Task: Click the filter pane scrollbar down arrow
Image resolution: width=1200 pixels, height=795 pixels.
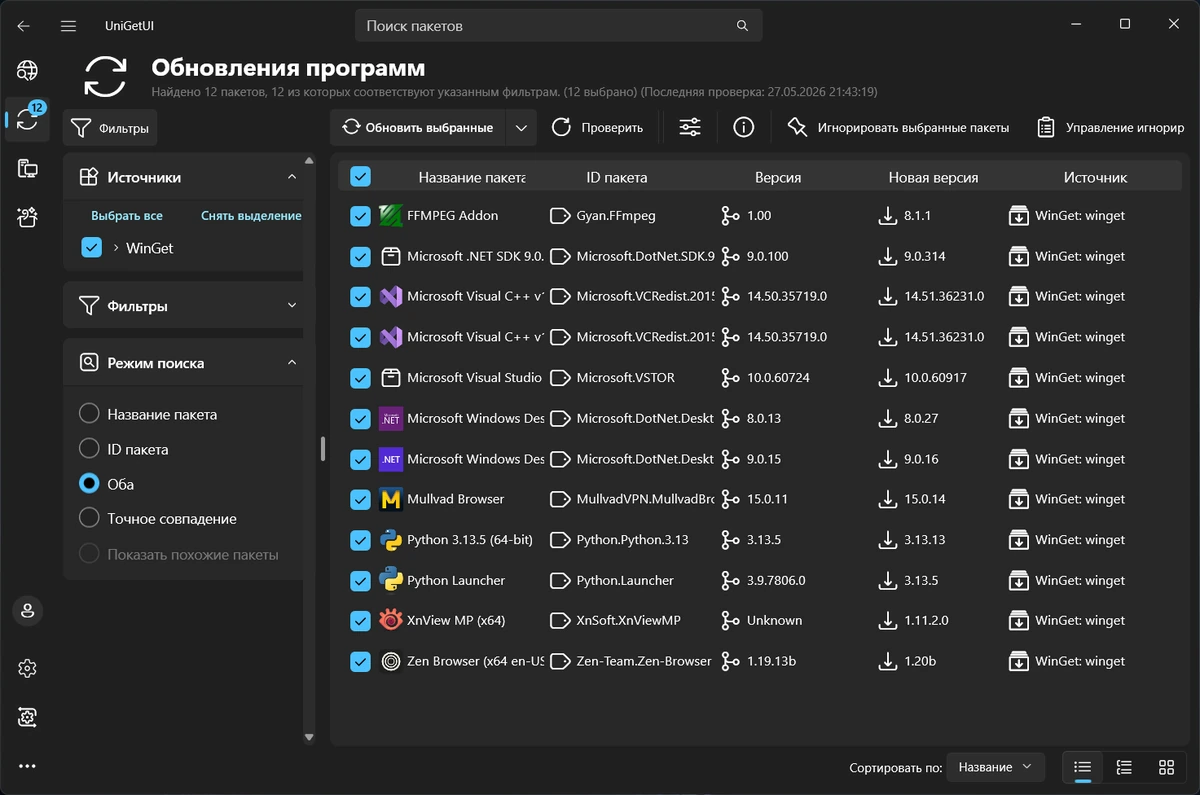Action: click(309, 738)
